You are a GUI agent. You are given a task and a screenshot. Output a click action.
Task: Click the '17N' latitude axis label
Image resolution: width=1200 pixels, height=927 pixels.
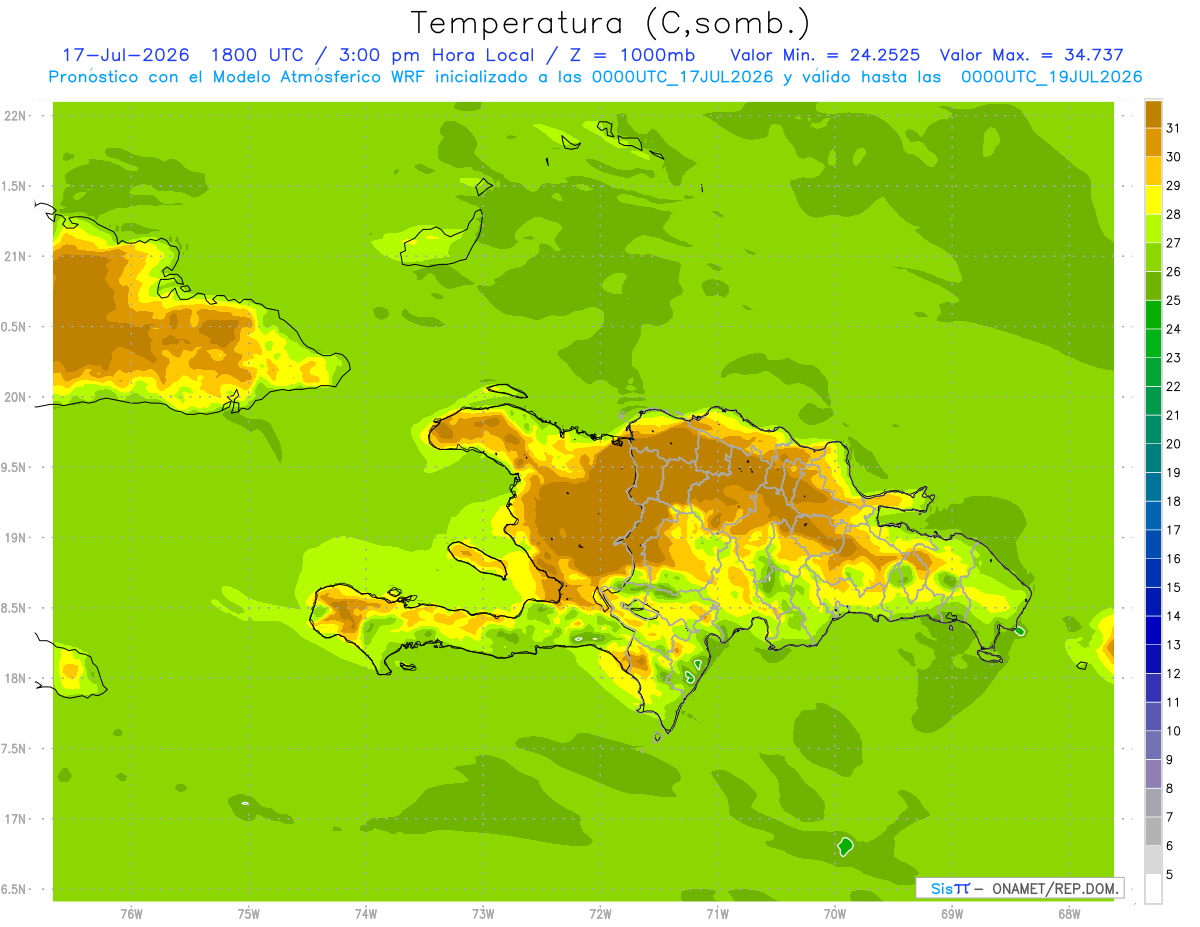[x=15, y=819]
